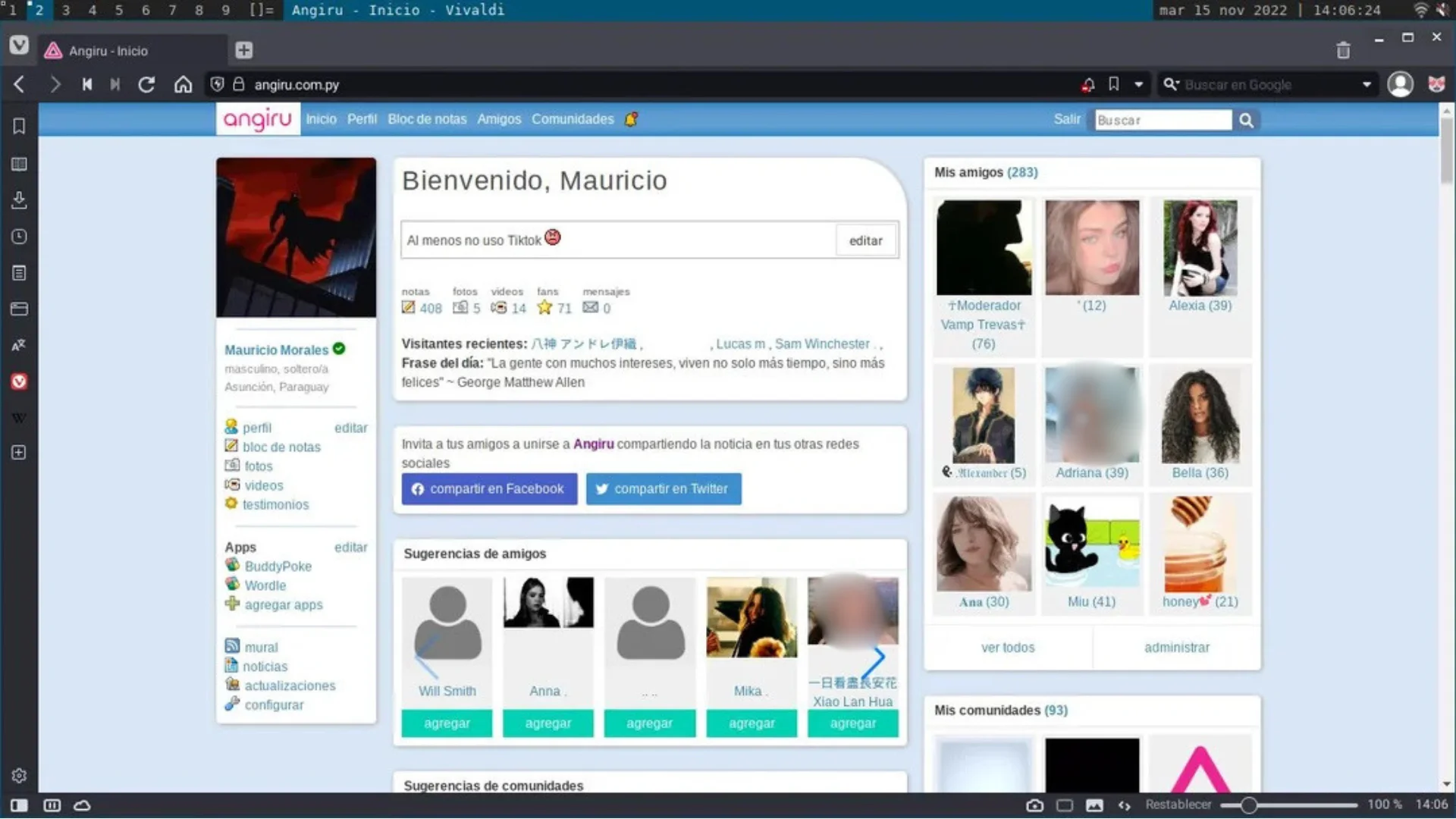Click the angiru logo
The width and height of the screenshot is (1456, 819).
pyautogui.click(x=258, y=119)
